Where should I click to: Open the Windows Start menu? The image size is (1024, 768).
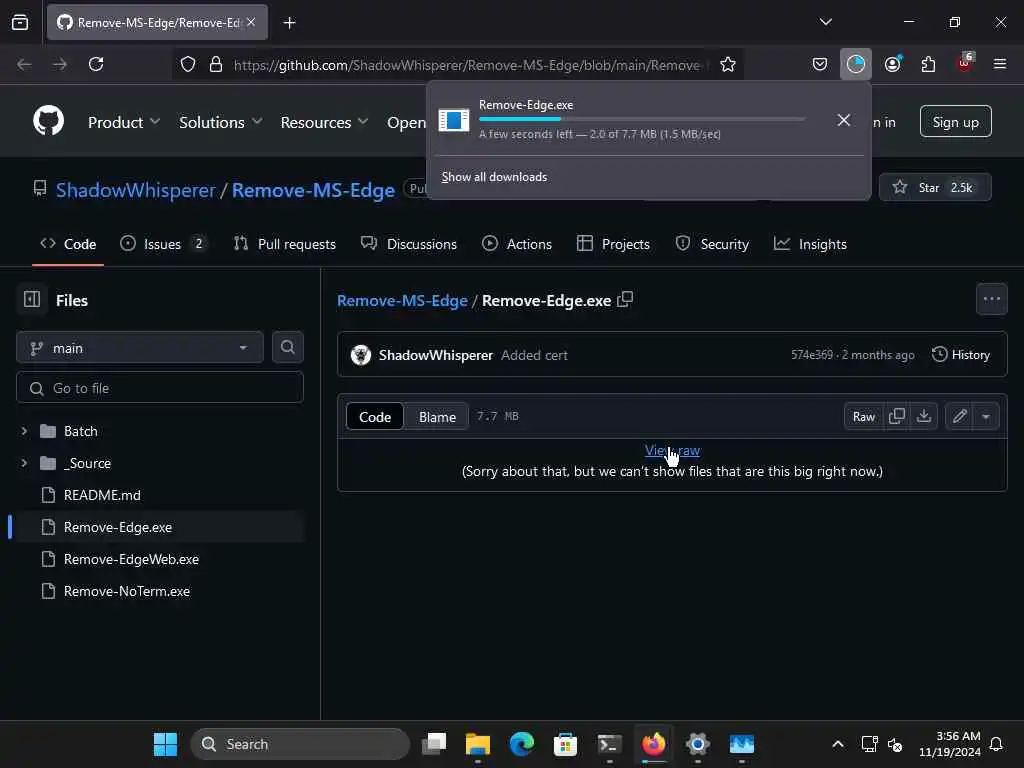(165, 744)
